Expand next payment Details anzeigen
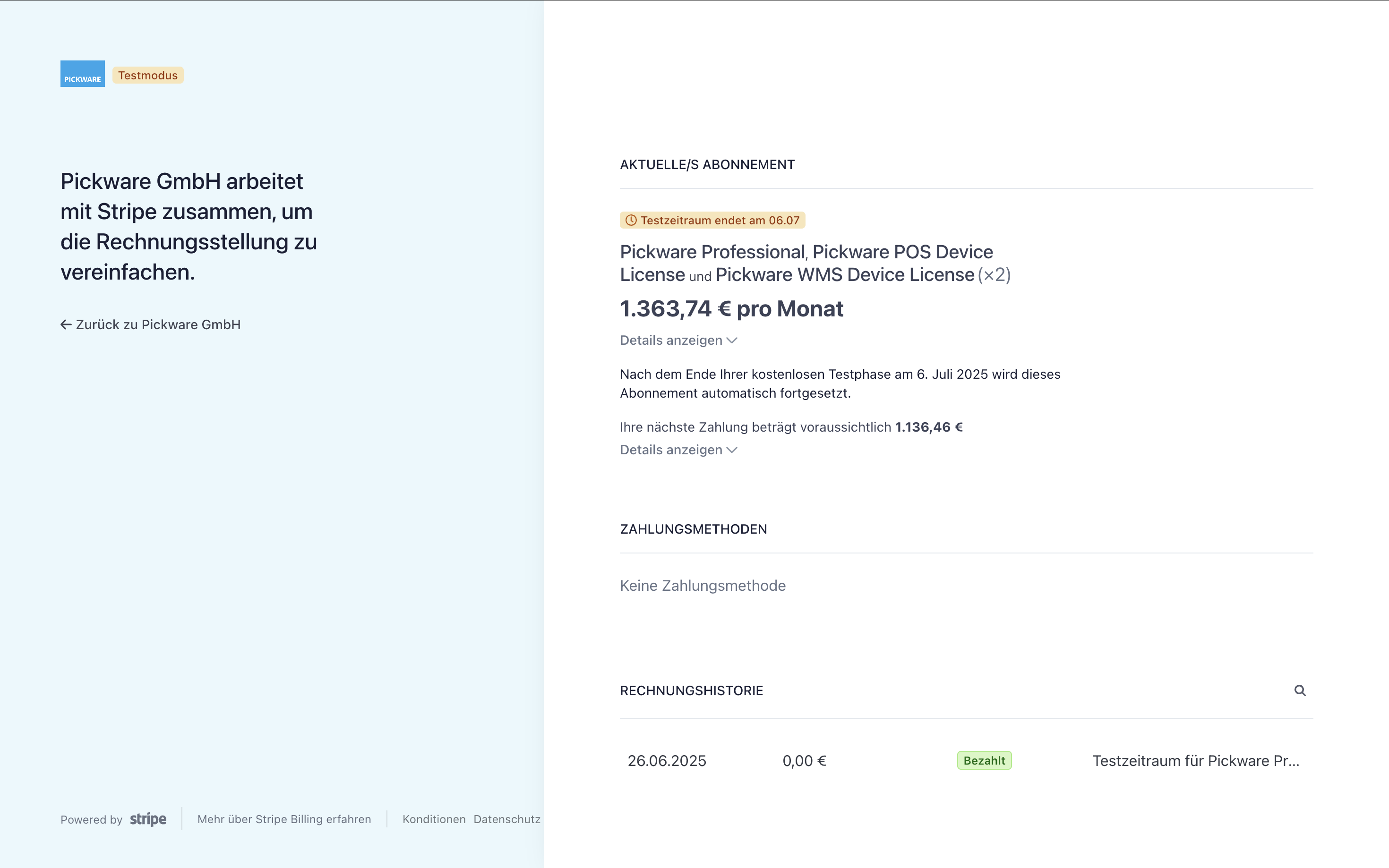1389x868 pixels. (671, 450)
